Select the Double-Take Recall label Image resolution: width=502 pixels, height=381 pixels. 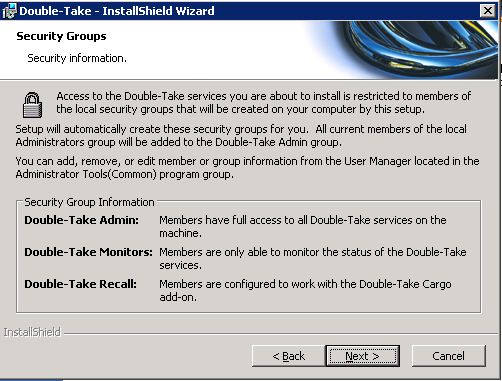click(x=80, y=284)
